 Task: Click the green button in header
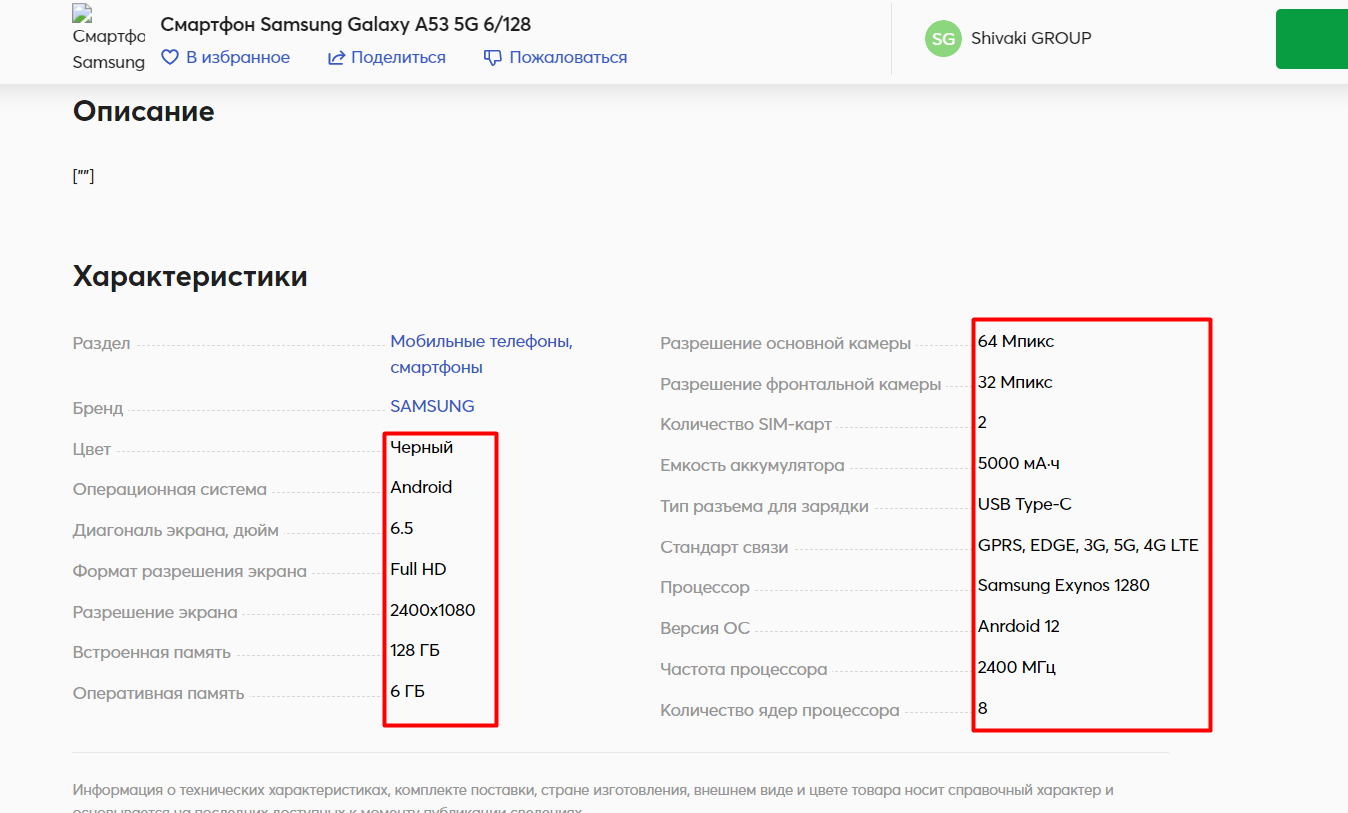tap(1312, 39)
